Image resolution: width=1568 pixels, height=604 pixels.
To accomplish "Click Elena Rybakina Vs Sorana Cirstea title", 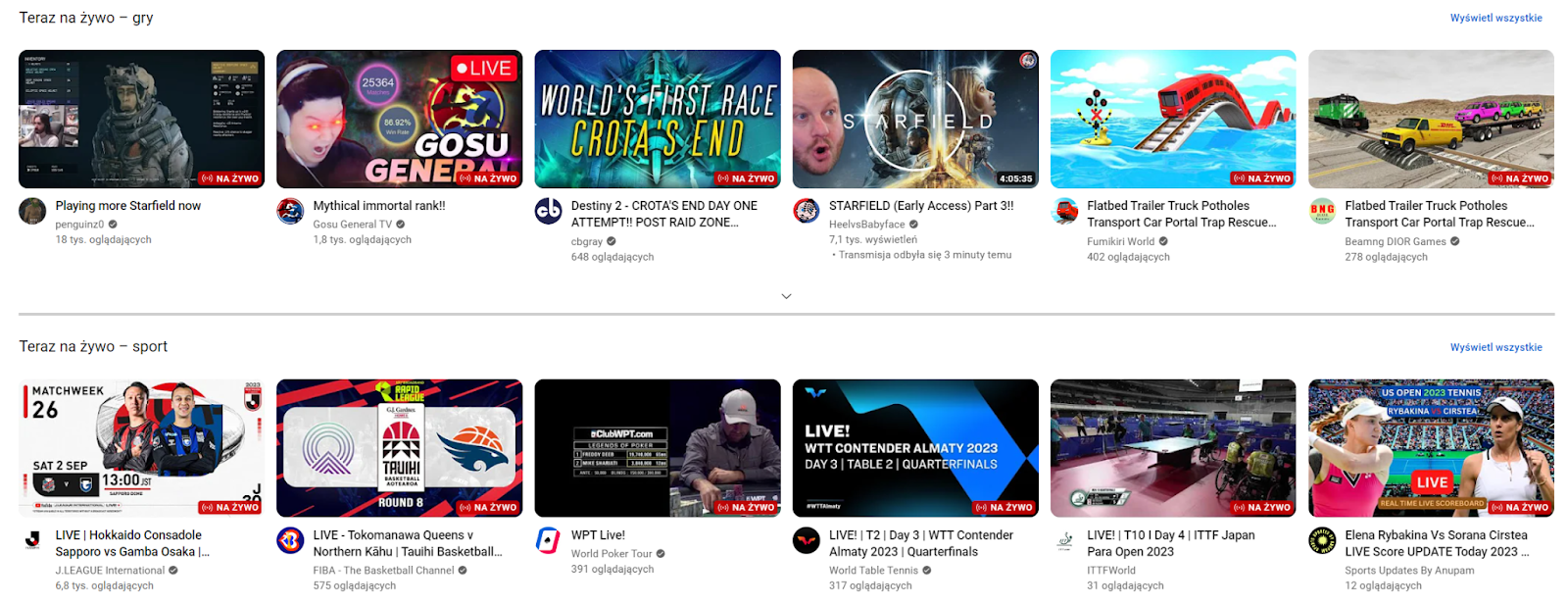I will (x=1437, y=543).
